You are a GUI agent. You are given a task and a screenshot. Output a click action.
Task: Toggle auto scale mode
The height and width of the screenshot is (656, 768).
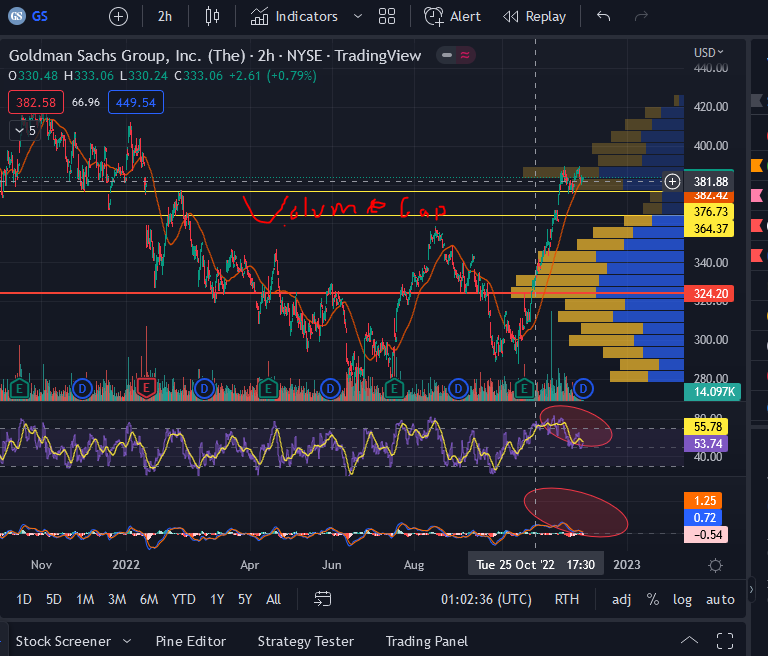(x=720, y=599)
